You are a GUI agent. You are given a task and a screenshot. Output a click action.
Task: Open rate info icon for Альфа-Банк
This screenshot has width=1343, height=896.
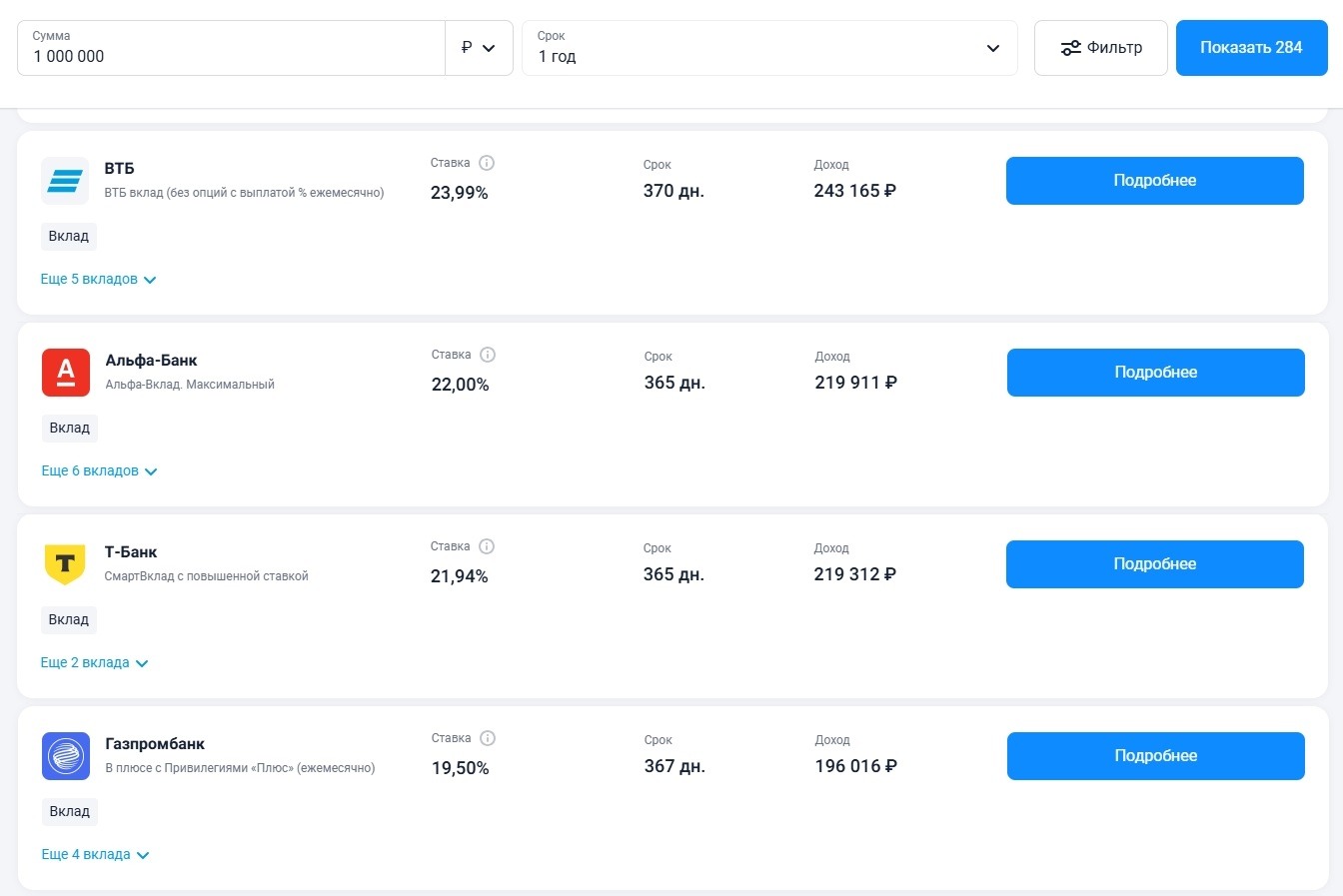tap(488, 355)
